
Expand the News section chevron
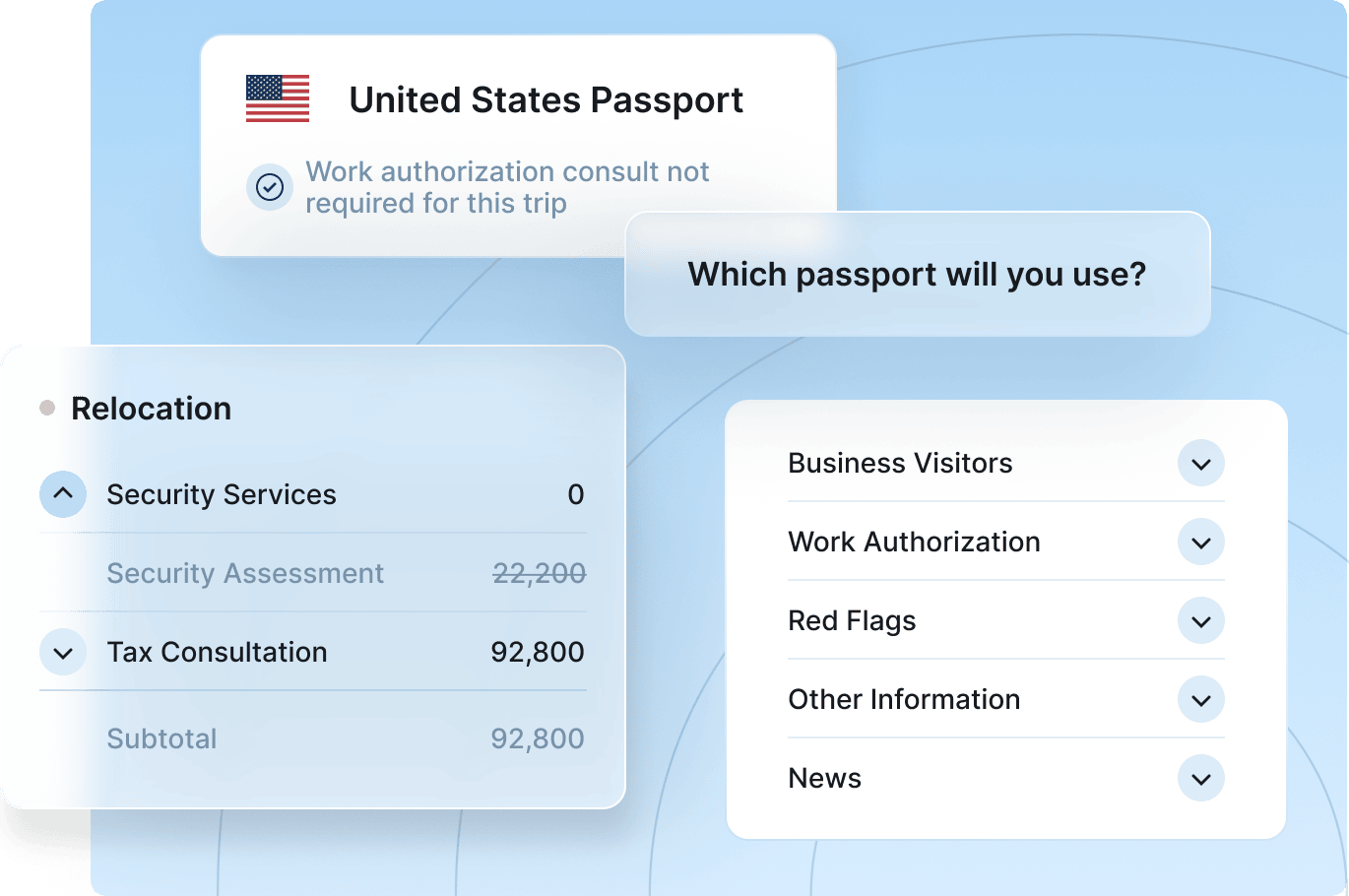[1201, 779]
